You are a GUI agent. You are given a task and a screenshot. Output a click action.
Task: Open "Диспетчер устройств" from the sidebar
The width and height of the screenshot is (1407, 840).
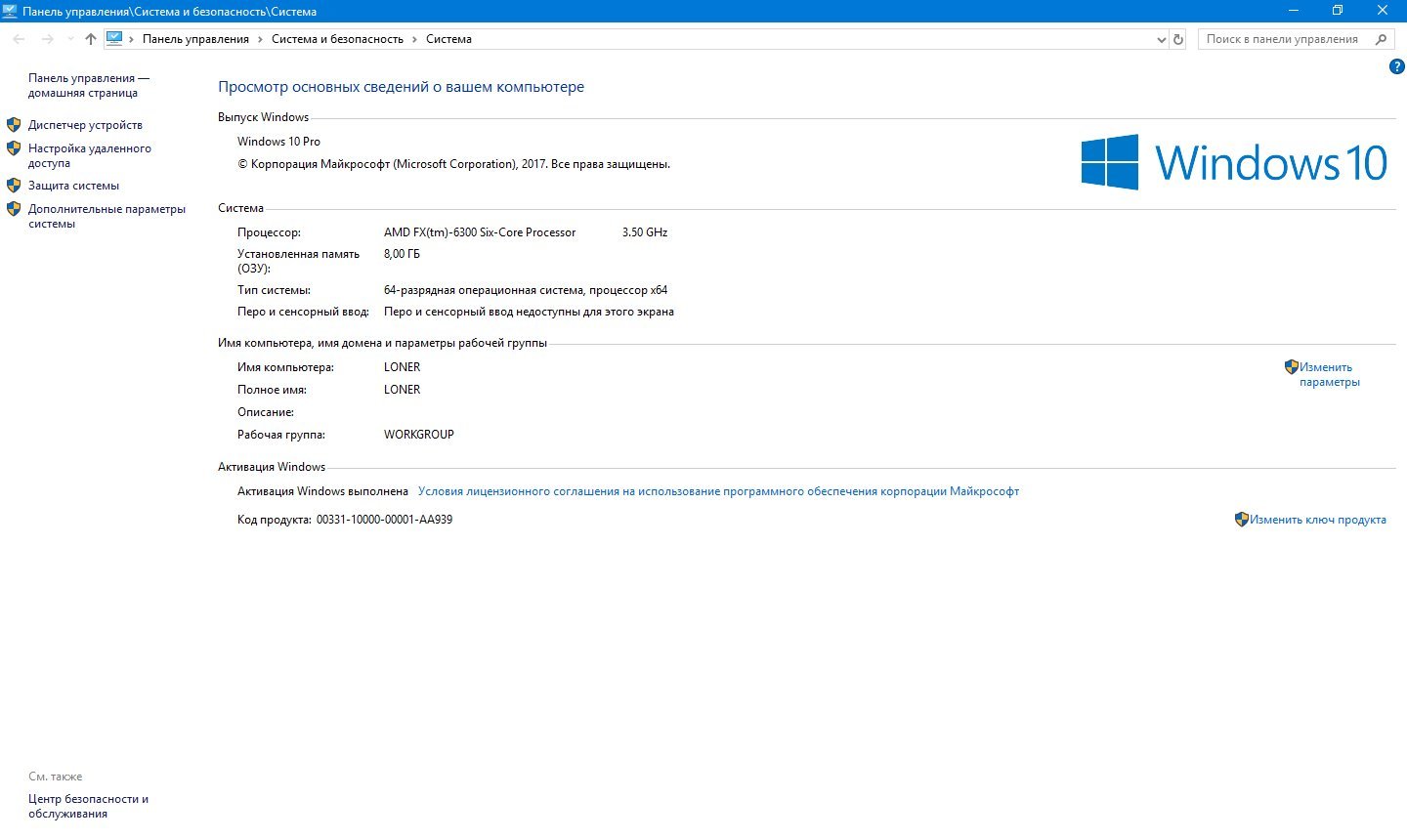pos(85,125)
